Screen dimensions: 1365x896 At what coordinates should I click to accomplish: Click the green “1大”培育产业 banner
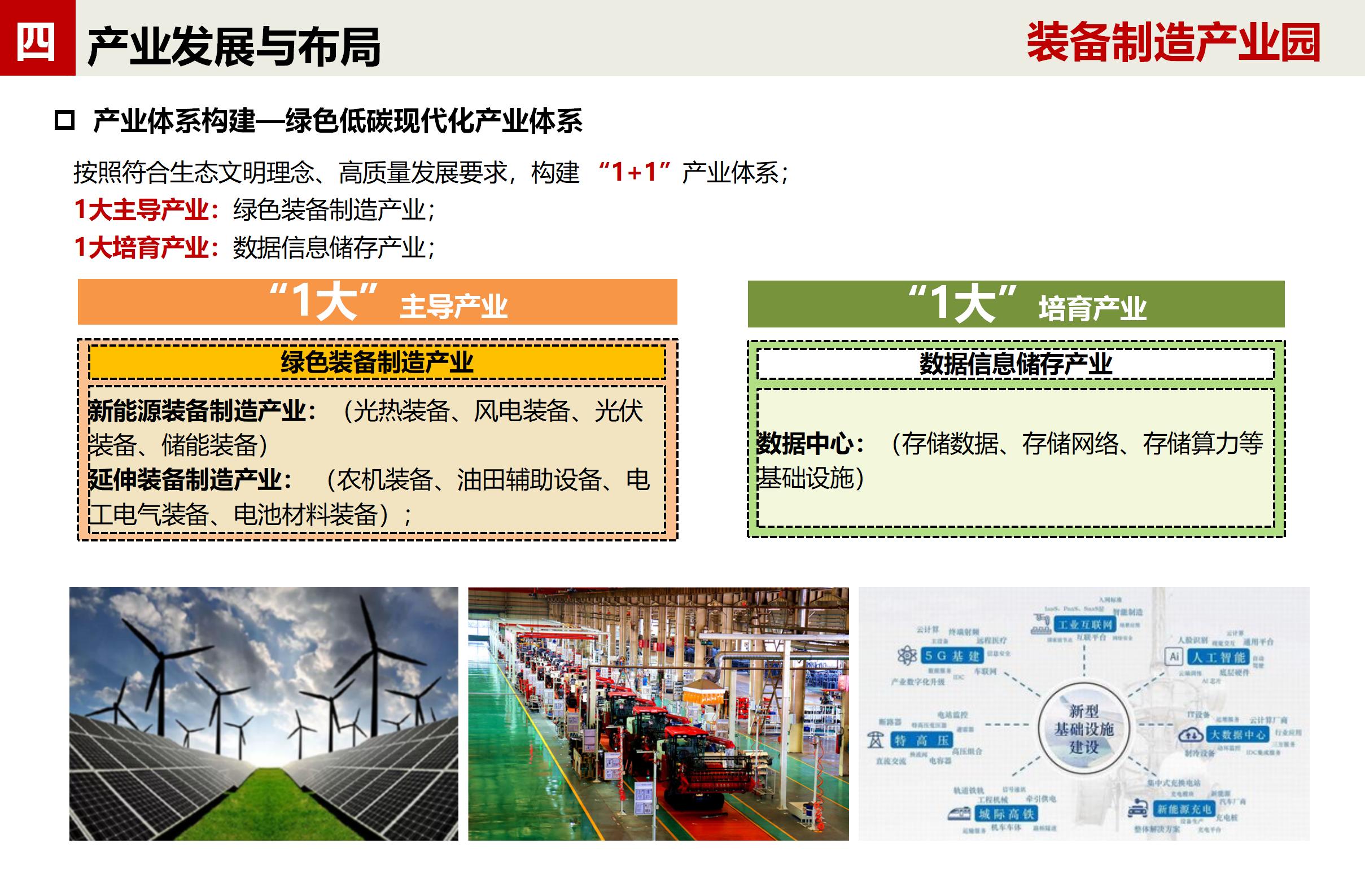tap(1016, 303)
